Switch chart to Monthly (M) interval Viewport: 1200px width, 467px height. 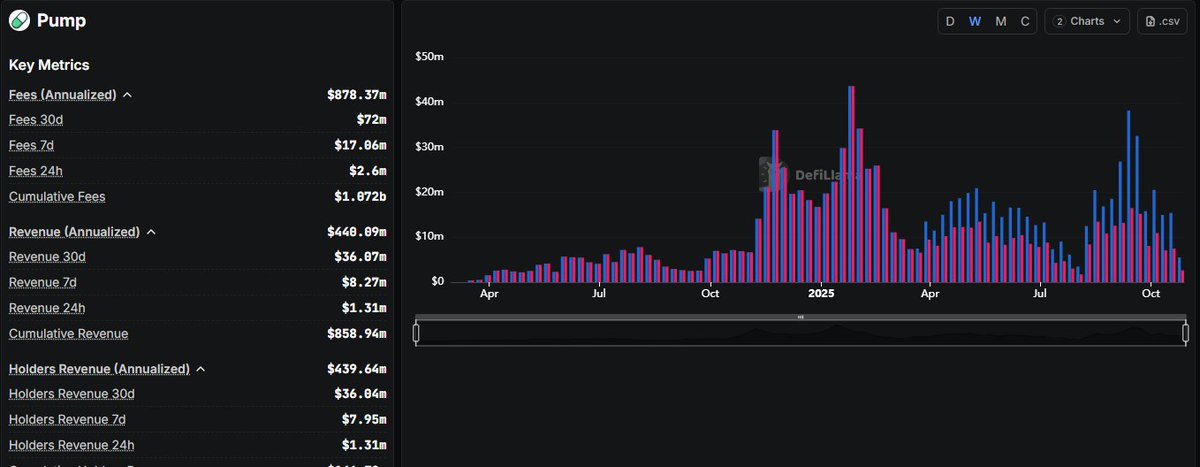[1001, 21]
